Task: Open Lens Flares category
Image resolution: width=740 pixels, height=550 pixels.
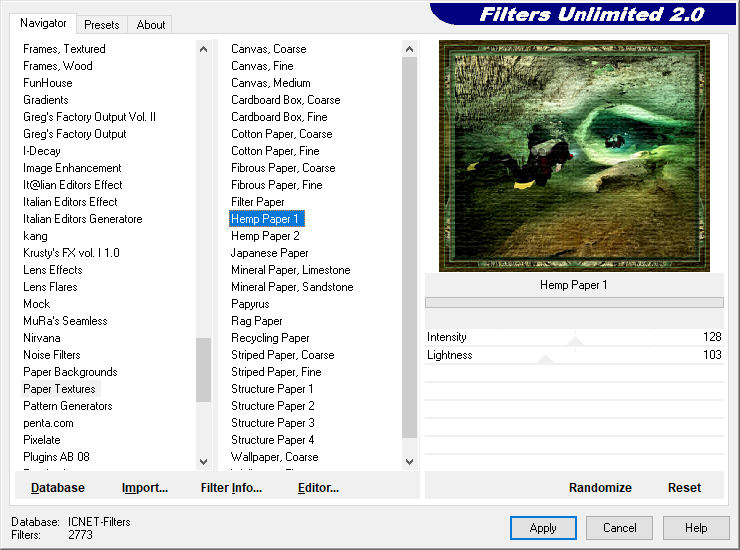Action: click(x=50, y=287)
